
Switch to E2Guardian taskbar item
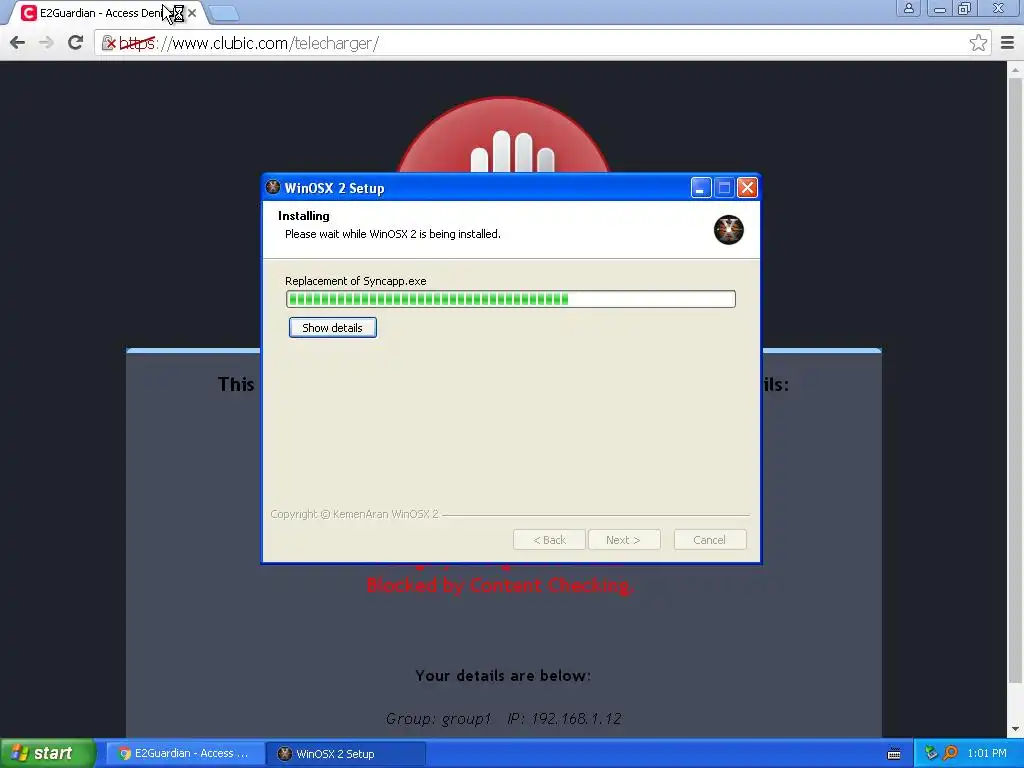tap(185, 754)
